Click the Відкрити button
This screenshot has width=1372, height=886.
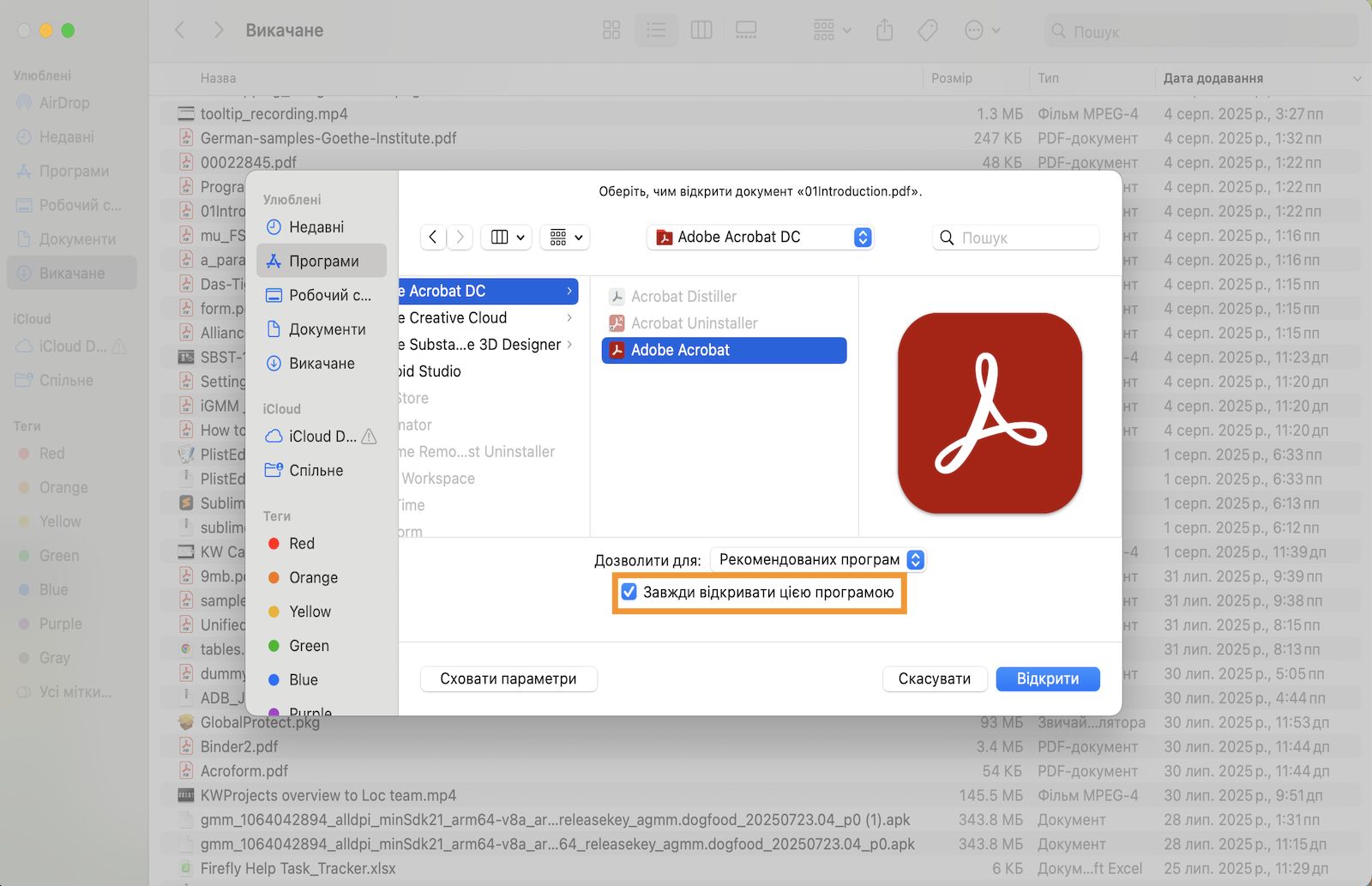(x=1048, y=678)
